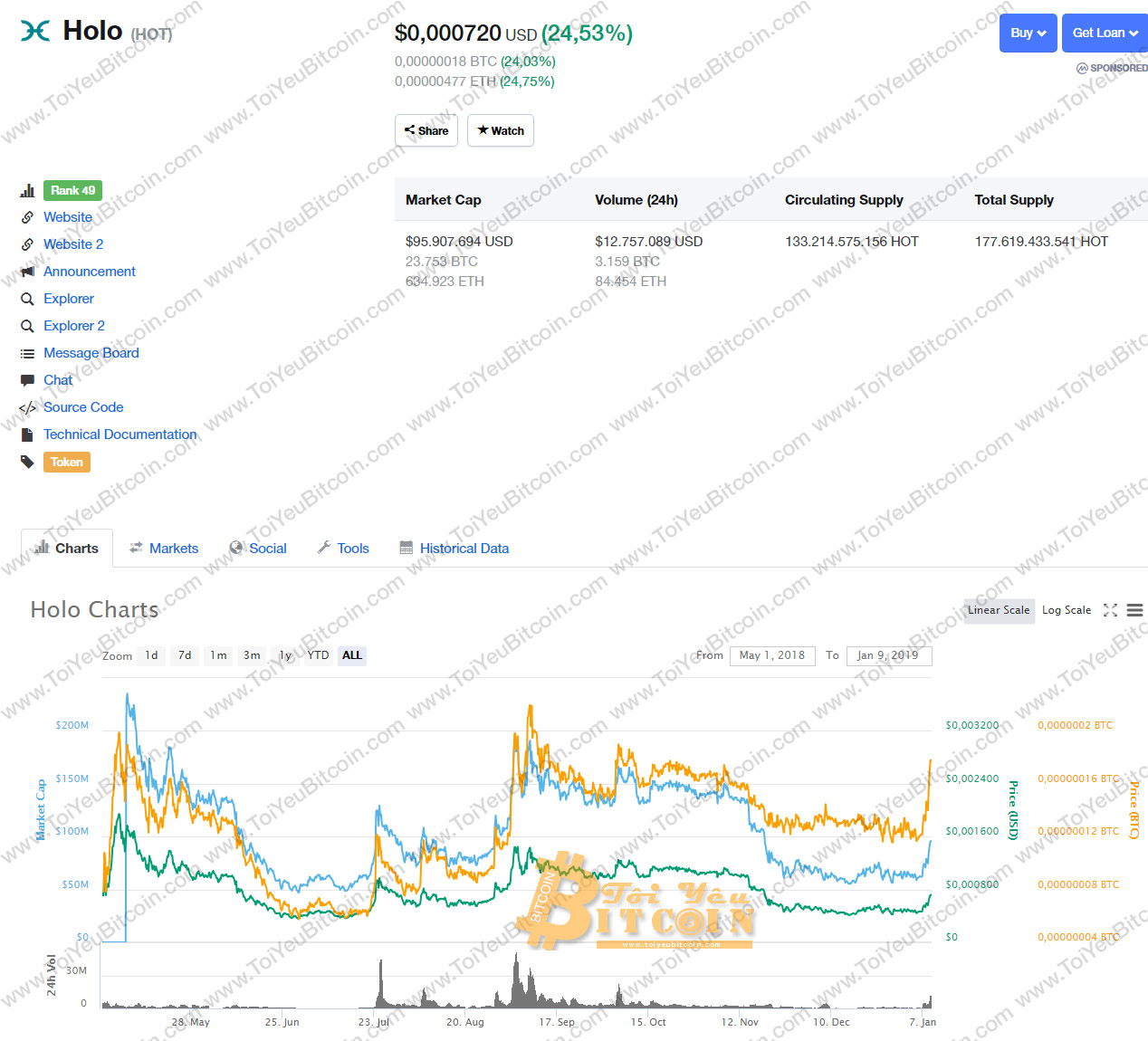Click the Source Code brackets icon
1148x1041 pixels.
[x=27, y=407]
